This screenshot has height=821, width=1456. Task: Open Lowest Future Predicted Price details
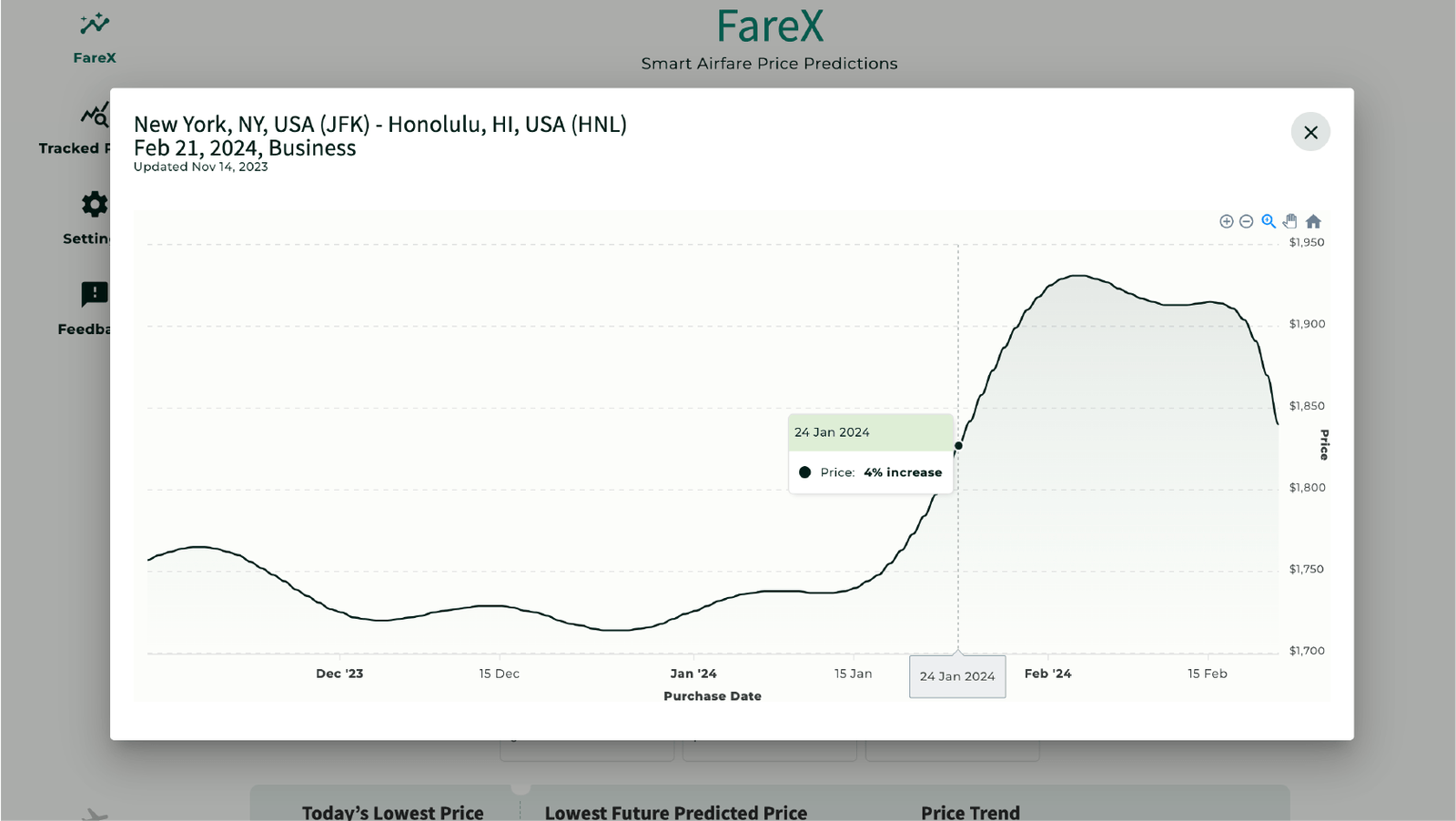tap(675, 812)
